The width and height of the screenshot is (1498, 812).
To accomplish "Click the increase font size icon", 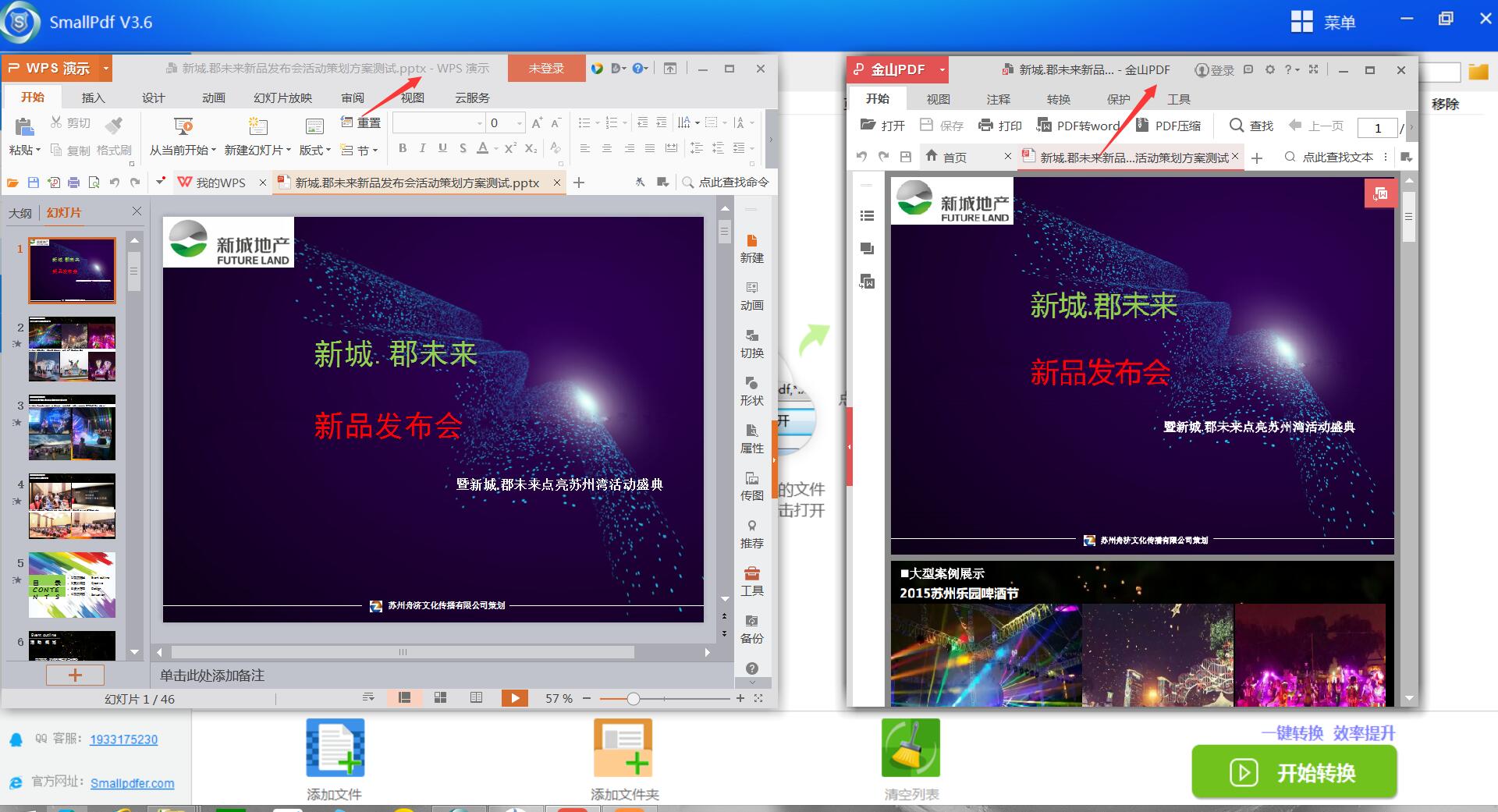I will (537, 123).
